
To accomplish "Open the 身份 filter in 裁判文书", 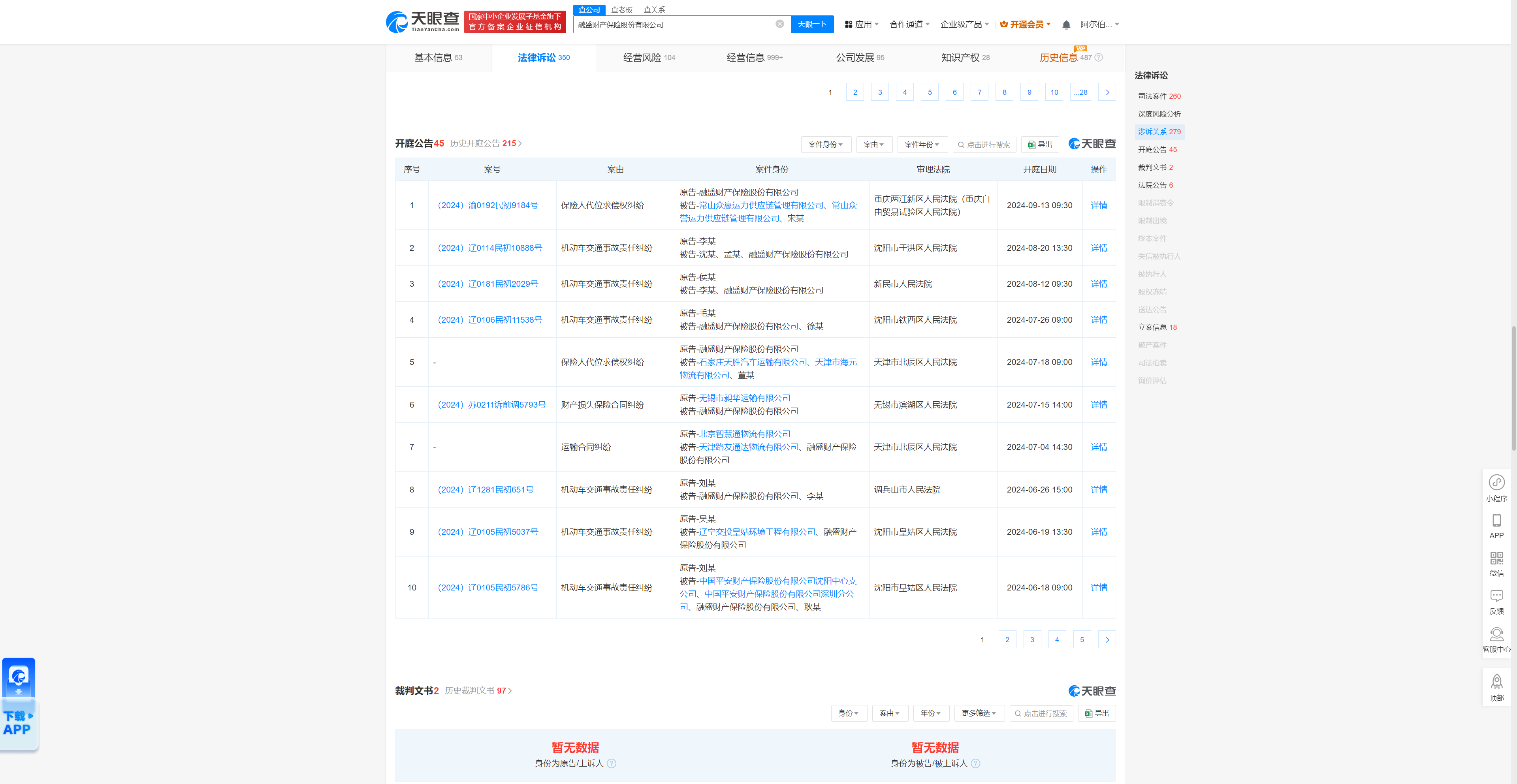I will click(849, 713).
